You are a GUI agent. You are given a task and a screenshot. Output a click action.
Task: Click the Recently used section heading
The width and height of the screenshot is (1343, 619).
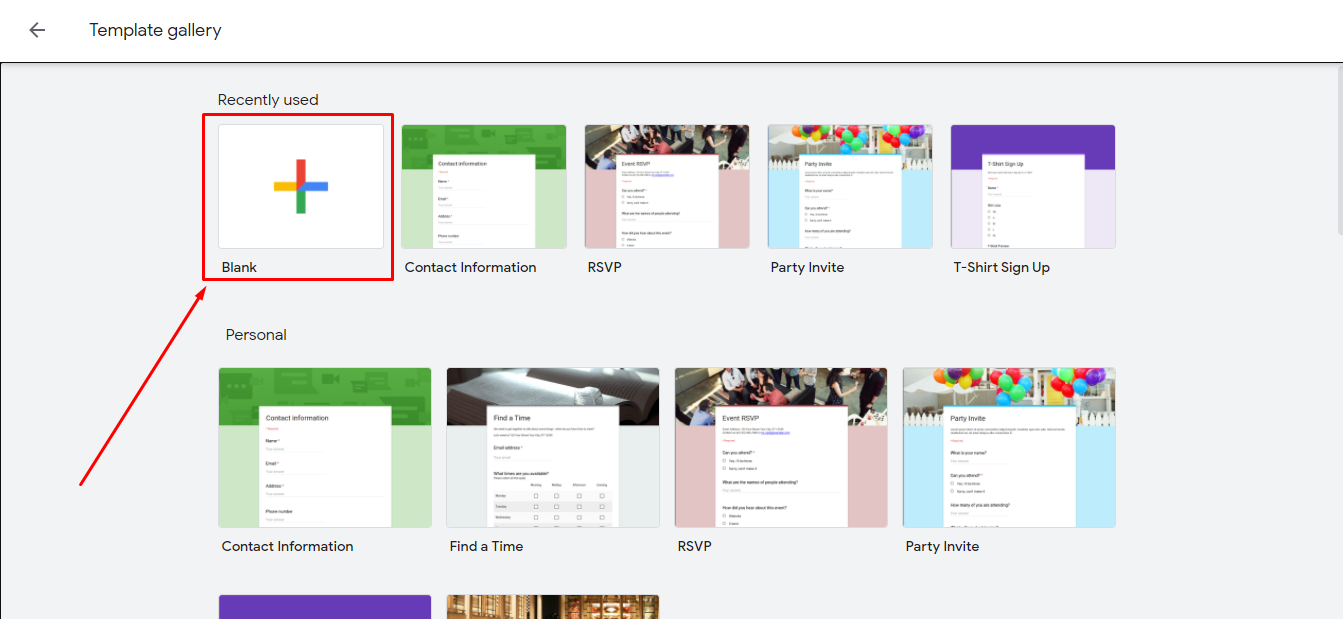coord(268,100)
